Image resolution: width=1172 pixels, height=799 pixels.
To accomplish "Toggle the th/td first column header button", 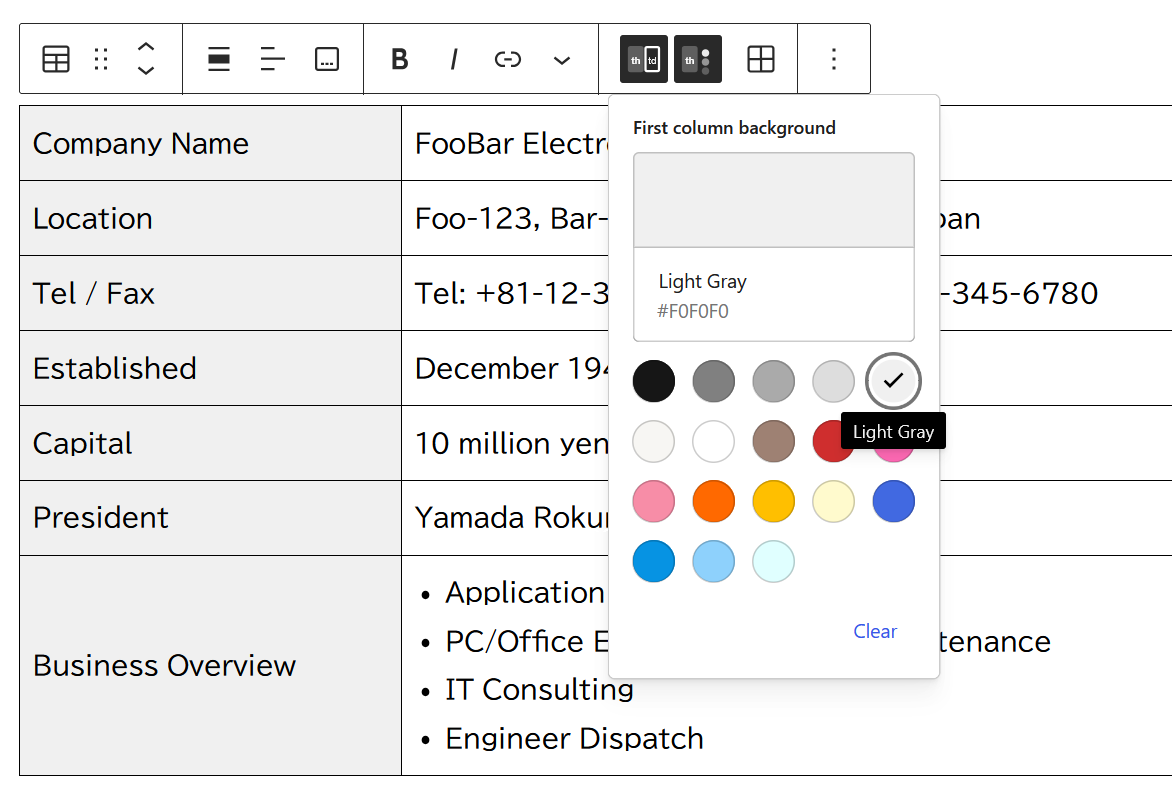I will pyautogui.click(x=644, y=59).
